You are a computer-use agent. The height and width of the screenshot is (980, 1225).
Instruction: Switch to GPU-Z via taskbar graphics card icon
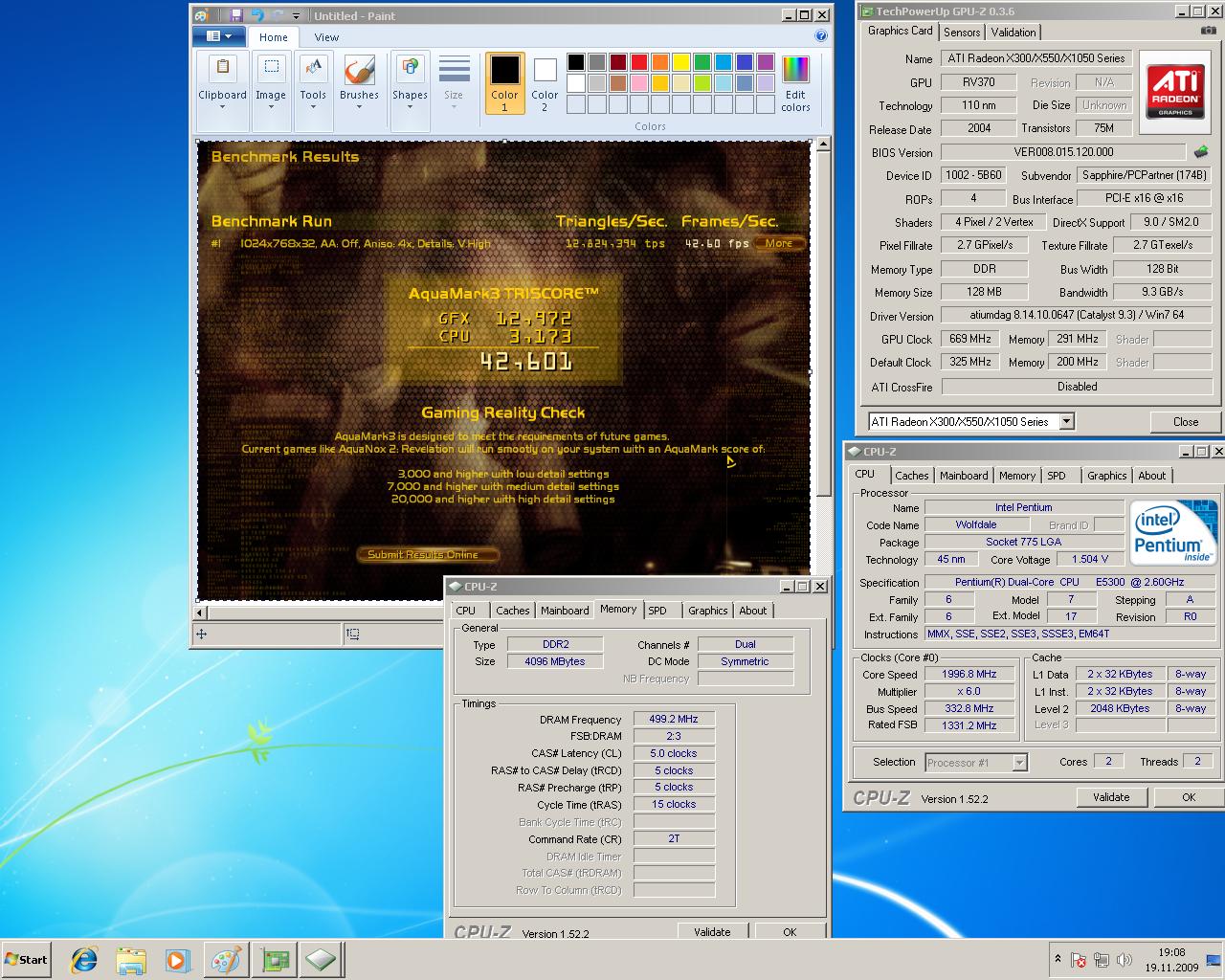tap(274, 960)
